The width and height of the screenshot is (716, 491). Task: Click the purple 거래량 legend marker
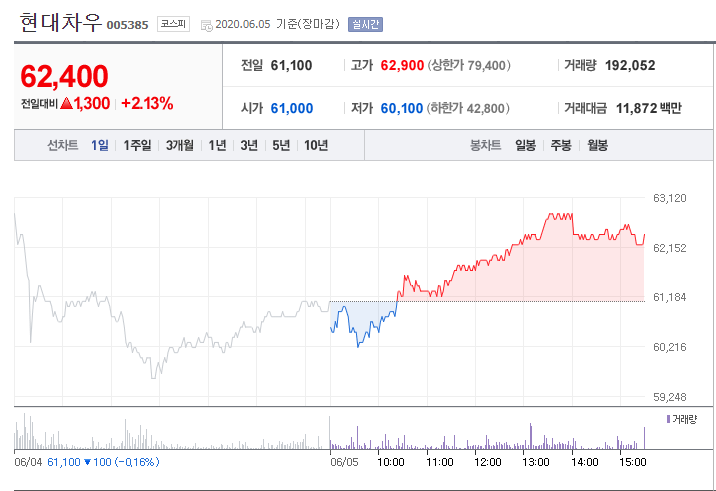669,419
